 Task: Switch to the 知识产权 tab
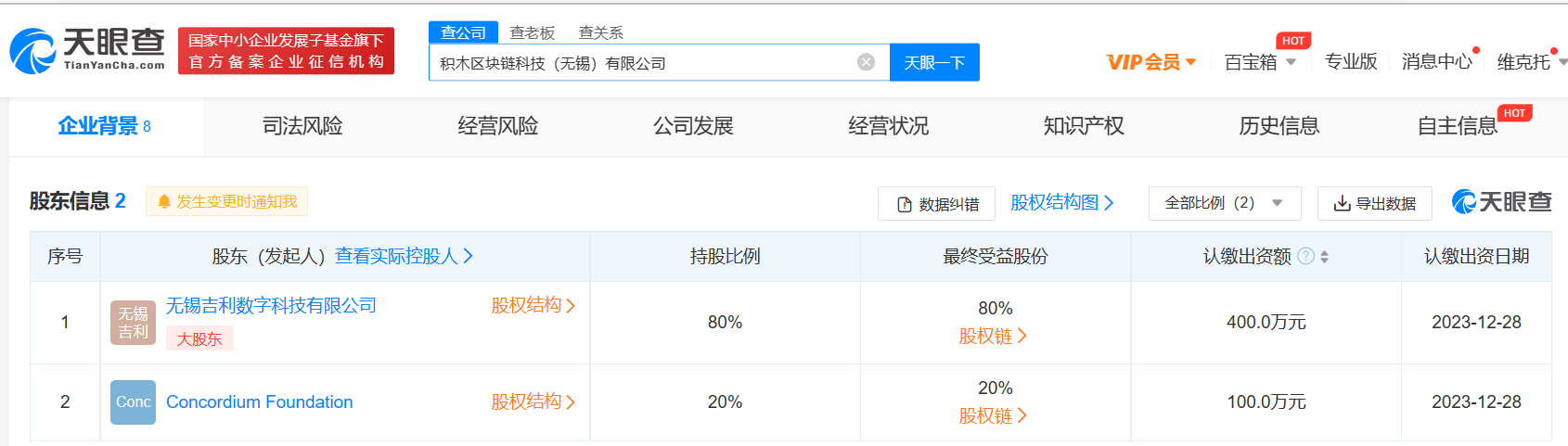tap(1084, 126)
